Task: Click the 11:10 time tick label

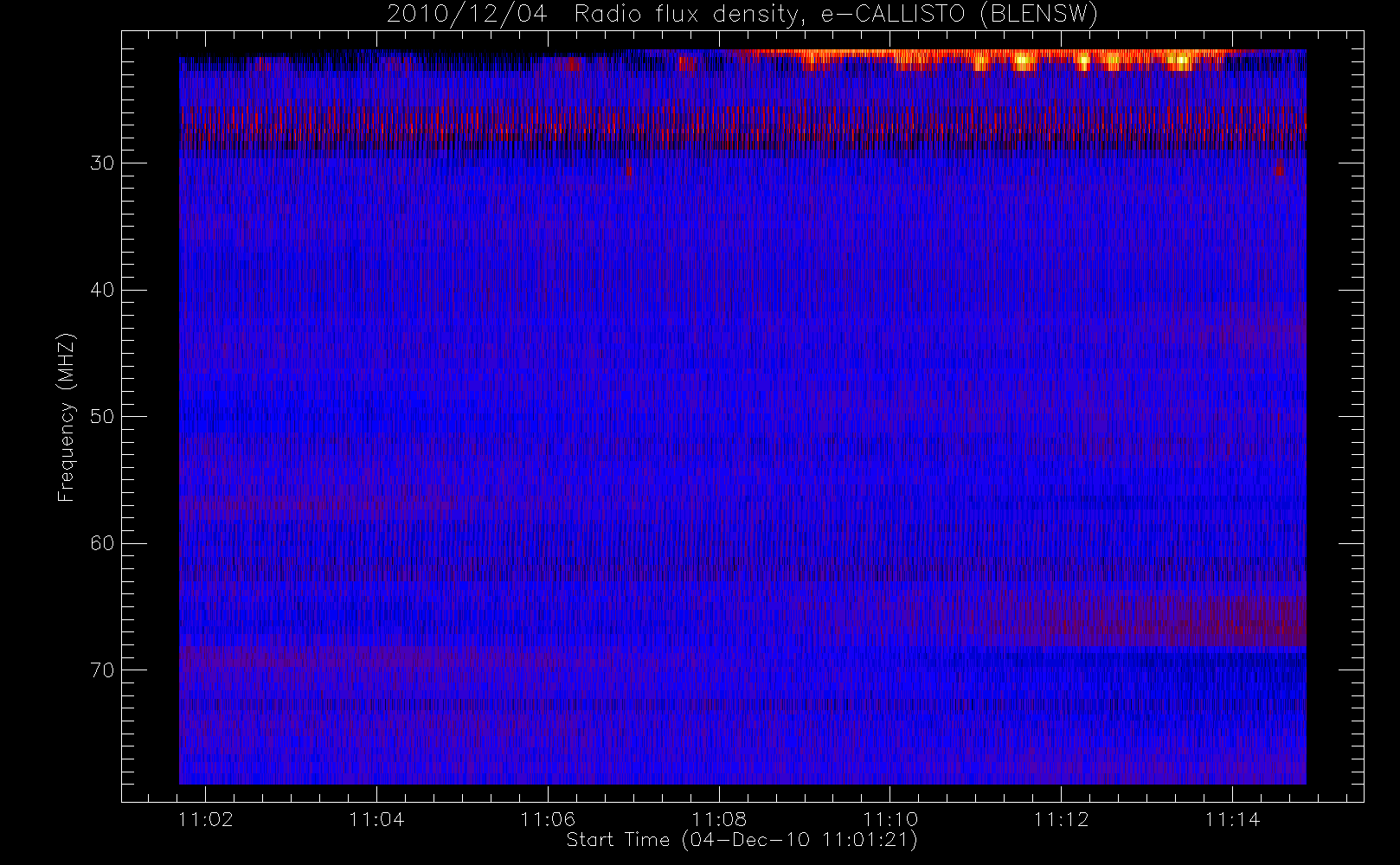Action: [890, 819]
